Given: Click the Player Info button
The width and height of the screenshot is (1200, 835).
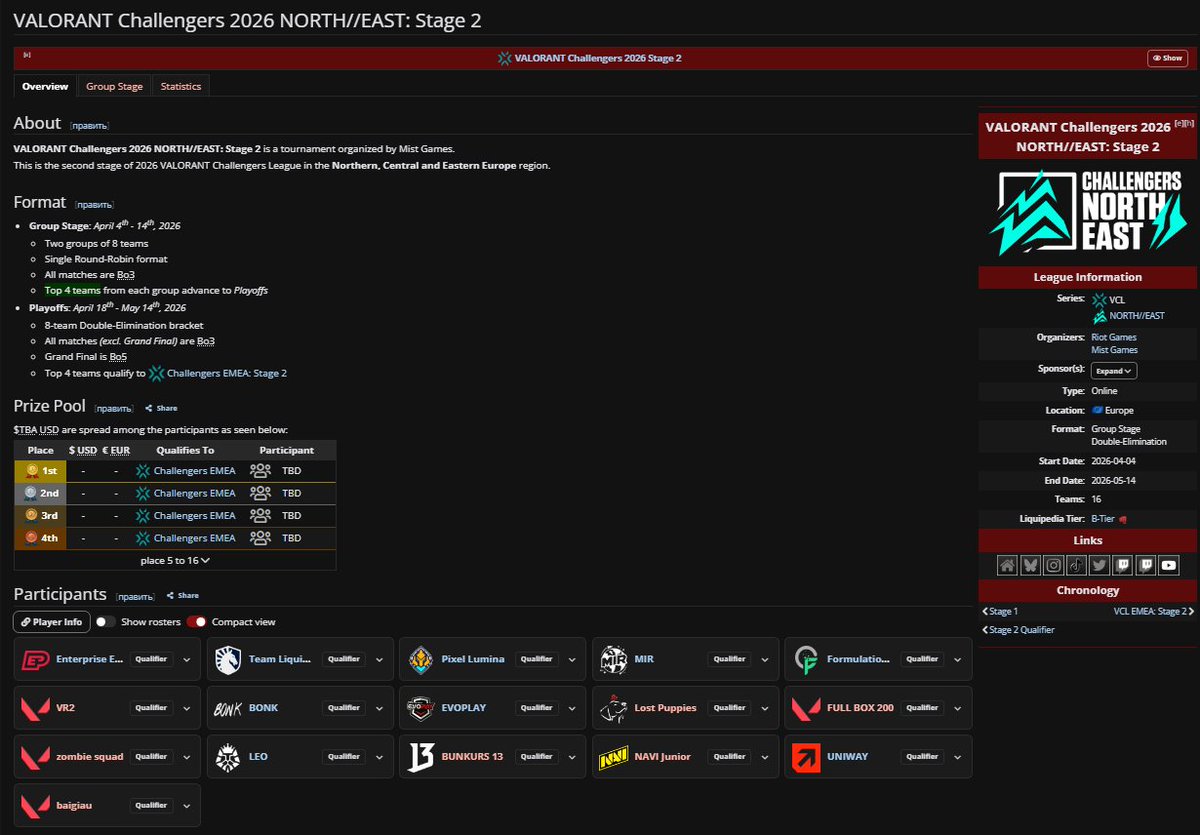Looking at the screenshot, I should tap(52, 622).
